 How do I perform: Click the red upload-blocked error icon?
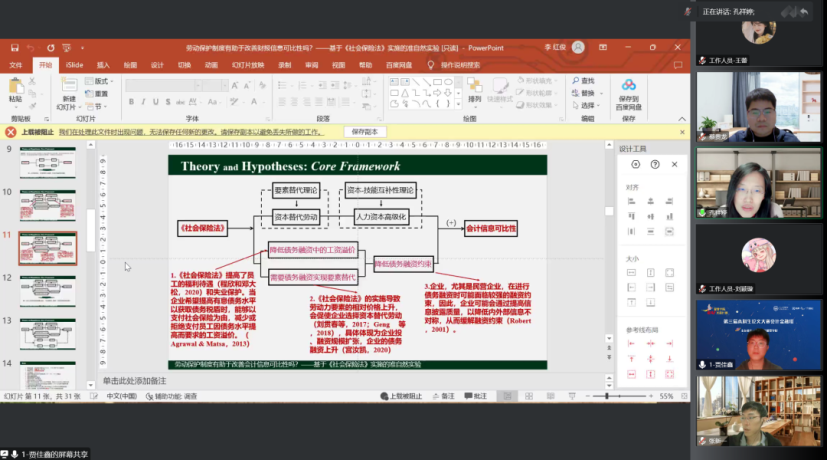[11, 131]
